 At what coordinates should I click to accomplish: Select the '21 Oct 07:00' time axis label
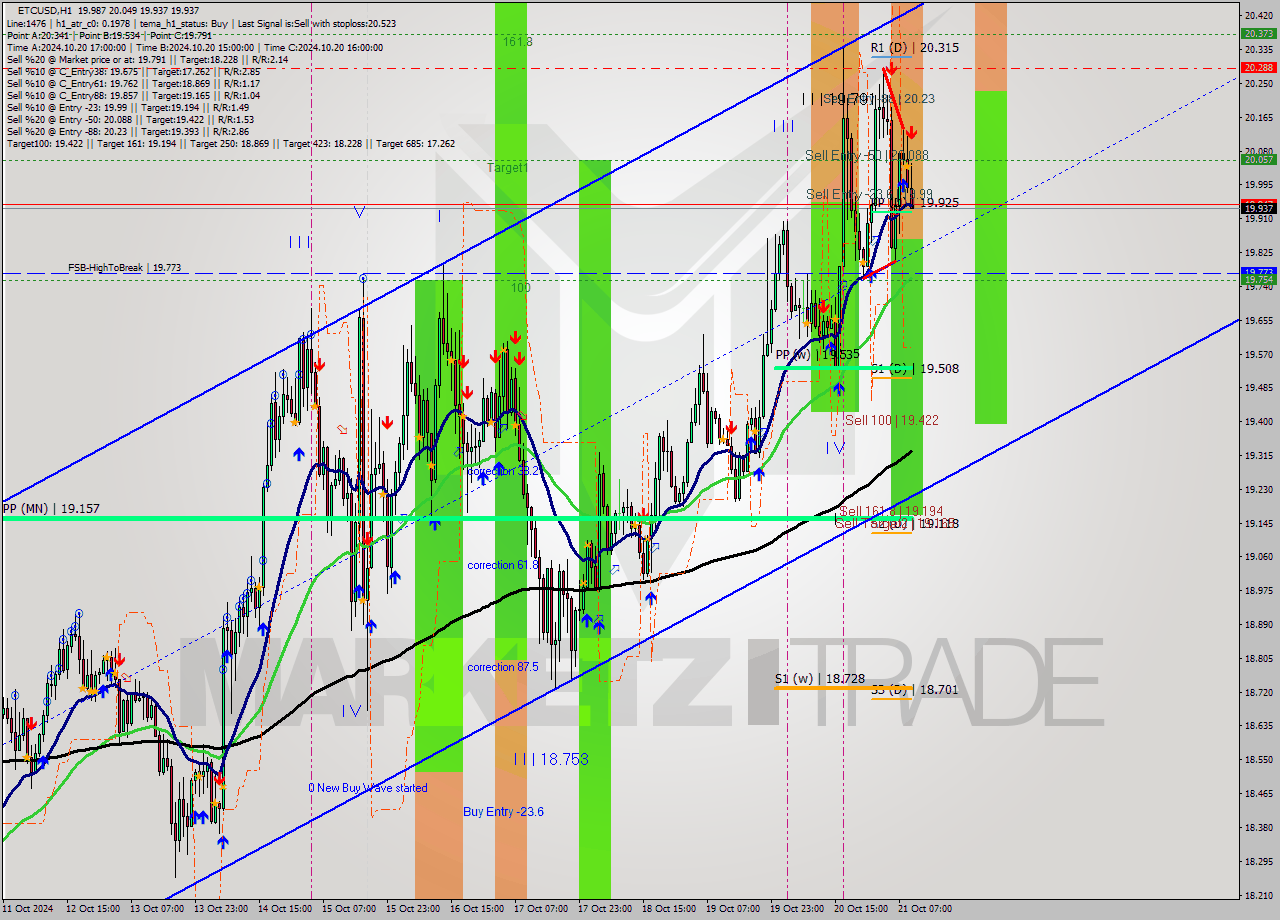click(925, 909)
